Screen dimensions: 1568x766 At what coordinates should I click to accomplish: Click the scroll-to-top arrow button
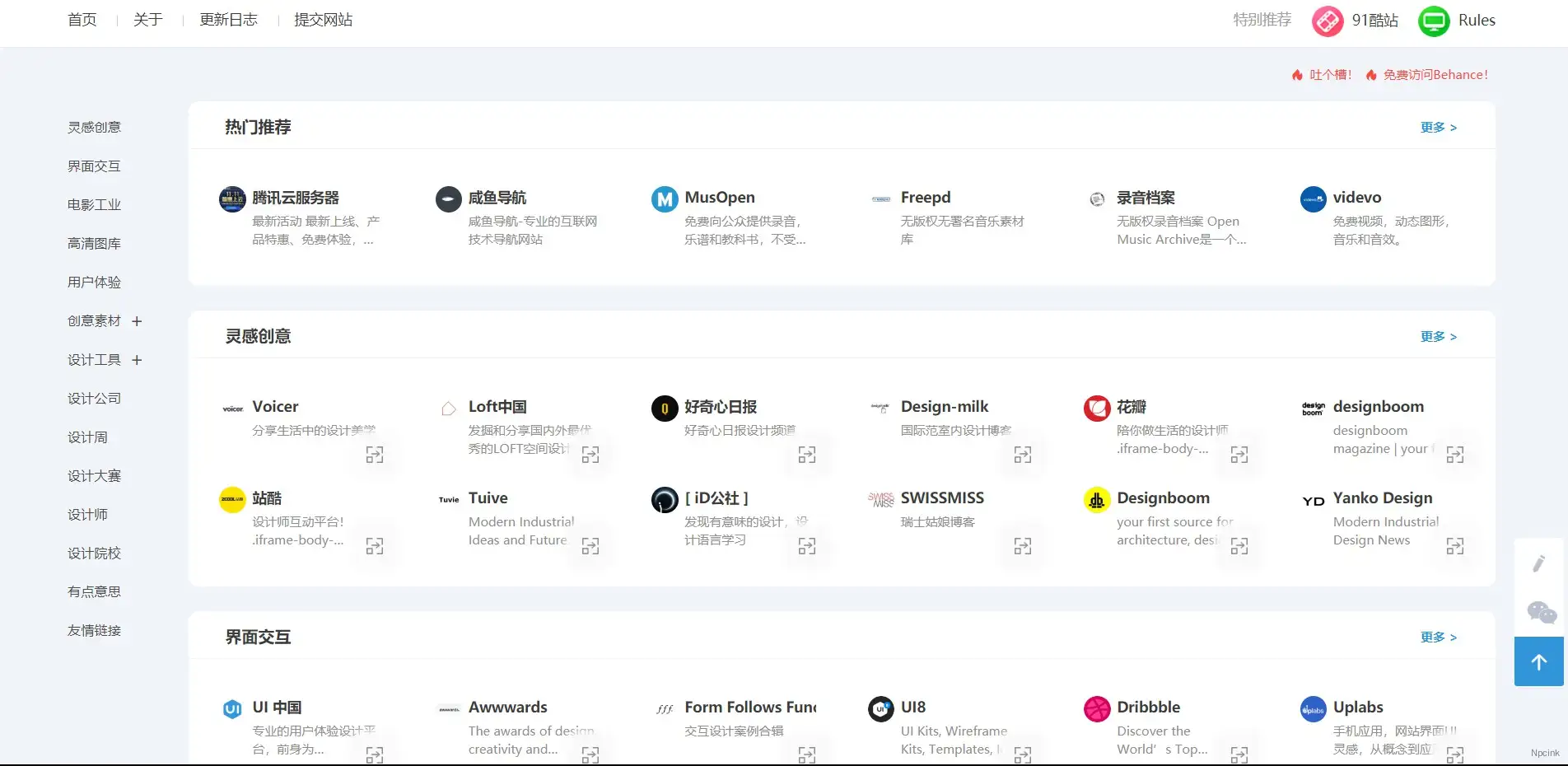[x=1538, y=661]
